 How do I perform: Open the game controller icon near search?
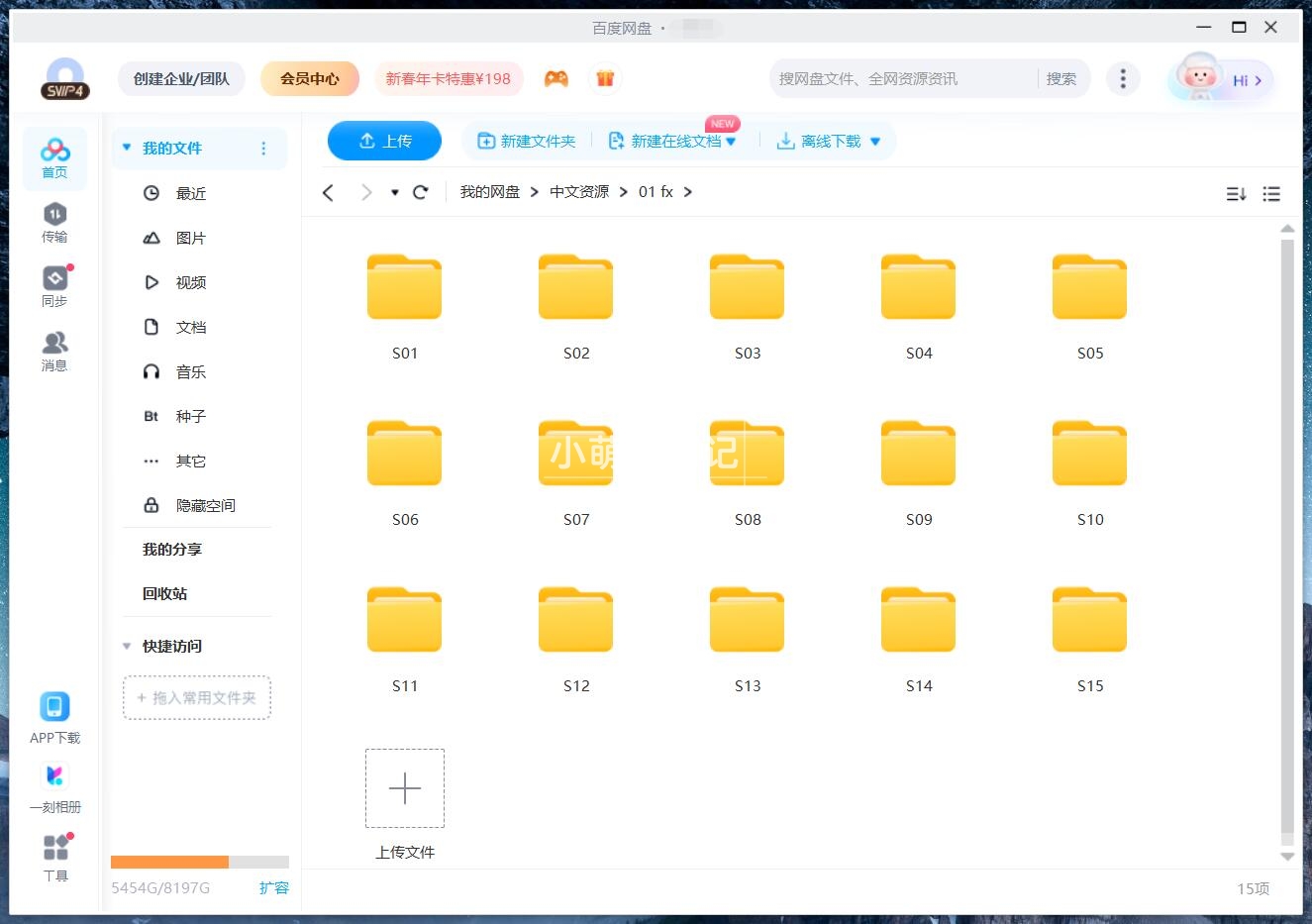pyautogui.click(x=555, y=77)
